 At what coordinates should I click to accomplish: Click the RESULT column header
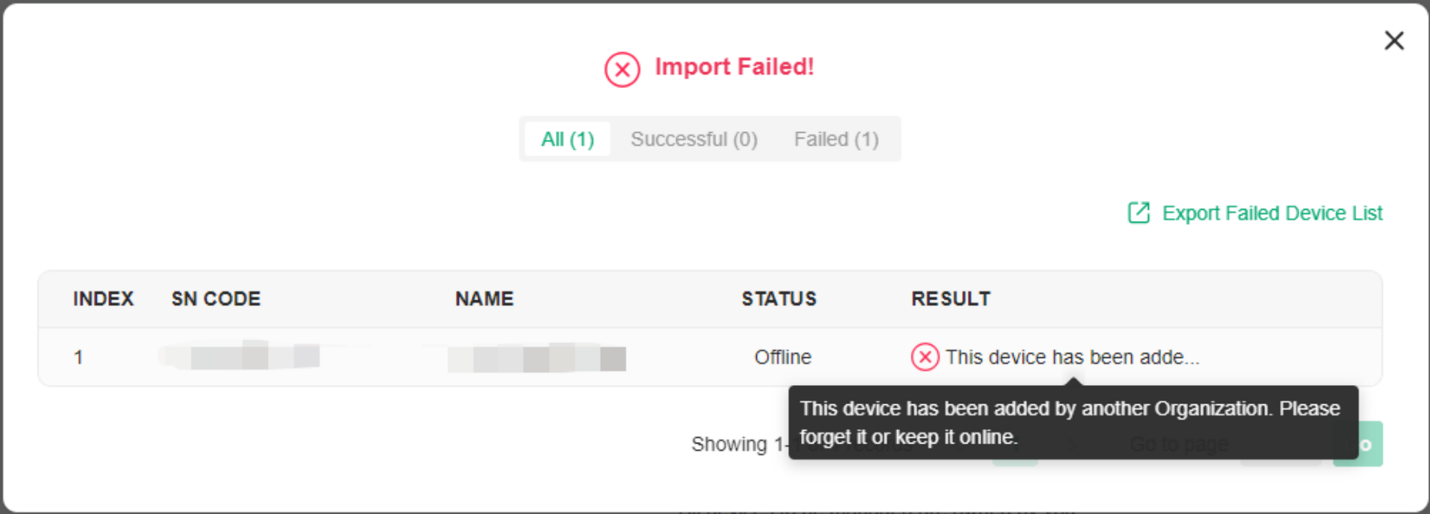951,299
